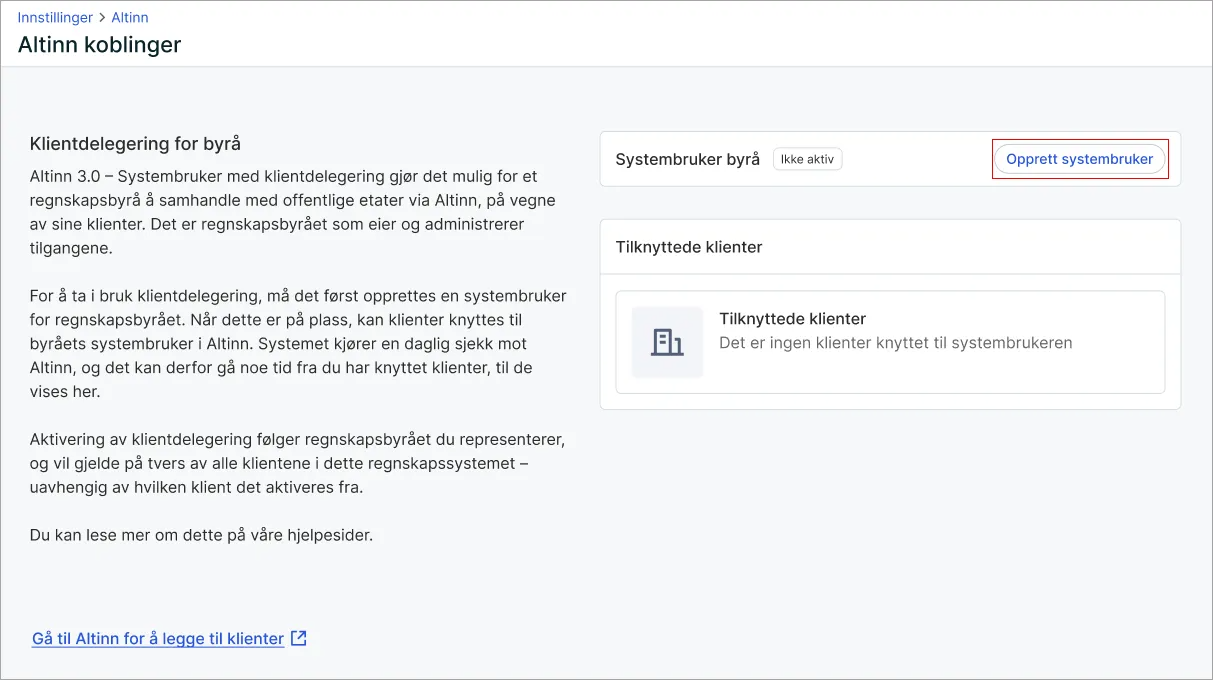Click paragraph starting Aktivering av klientdelegering
Image resolution: width=1213 pixels, height=680 pixels.
point(297,464)
